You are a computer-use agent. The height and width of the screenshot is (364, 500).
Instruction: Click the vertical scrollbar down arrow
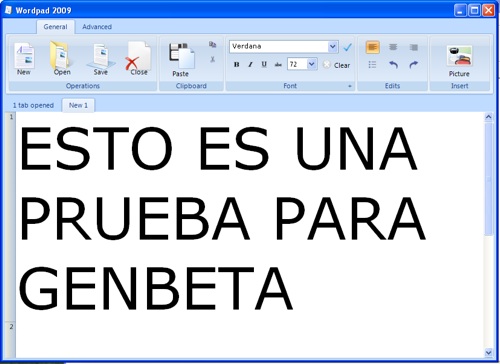coord(489,352)
